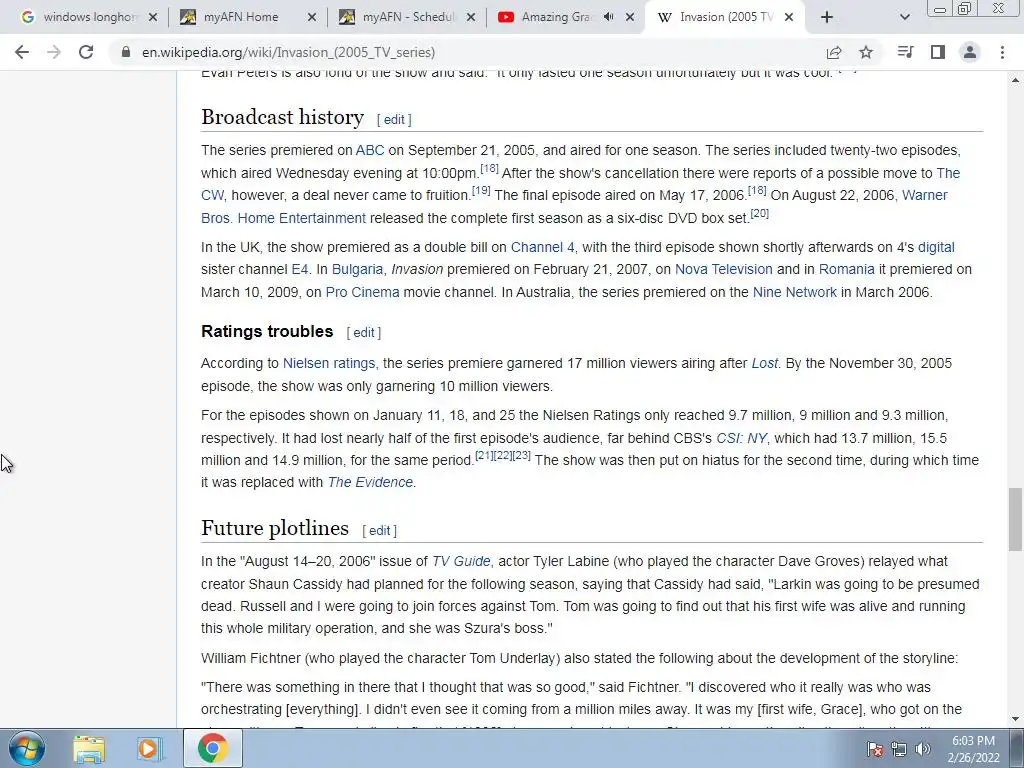Jump to citation 20
Image resolution: width=1024 pixels, height=768 pixels.
[x=760, y=214]
